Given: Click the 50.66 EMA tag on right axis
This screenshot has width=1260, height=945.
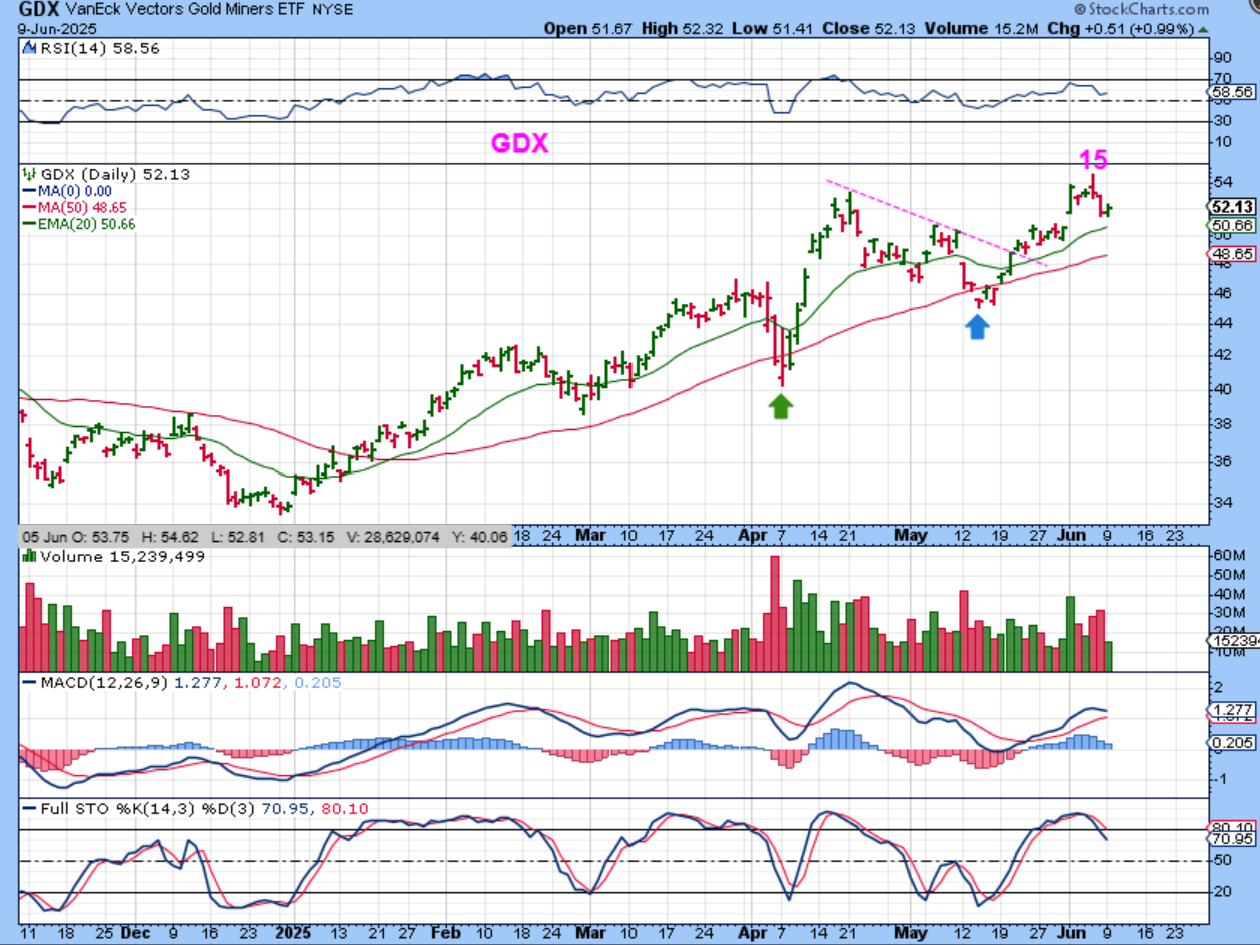Looking at the screenshot, I should (1230, 226).
